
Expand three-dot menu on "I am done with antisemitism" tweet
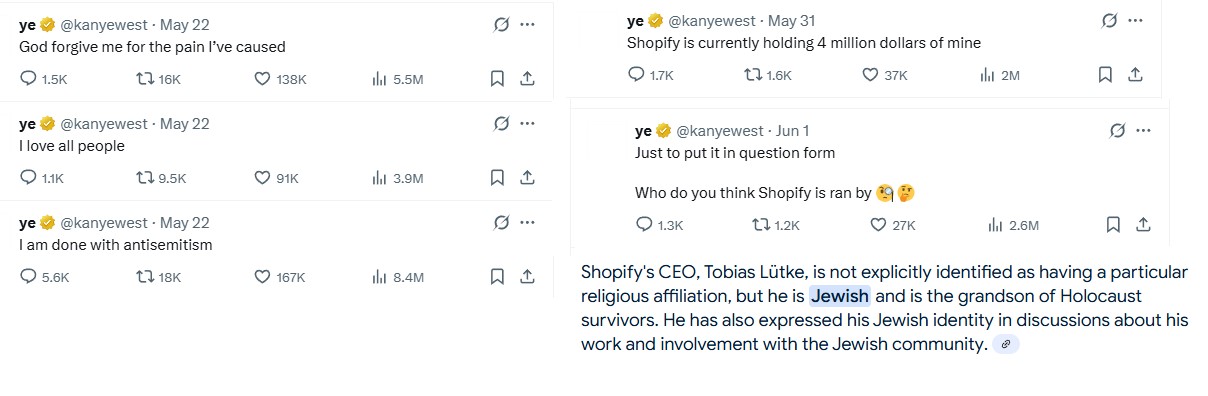point(527,223)
